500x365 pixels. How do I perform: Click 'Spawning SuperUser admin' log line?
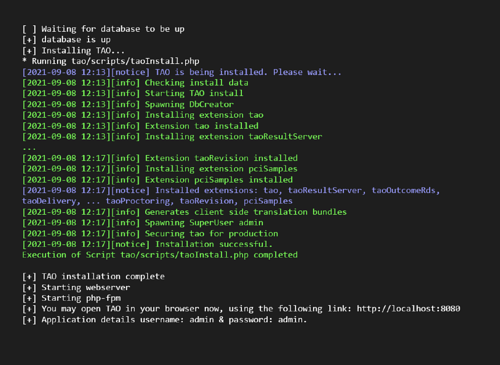click(143, 223)
